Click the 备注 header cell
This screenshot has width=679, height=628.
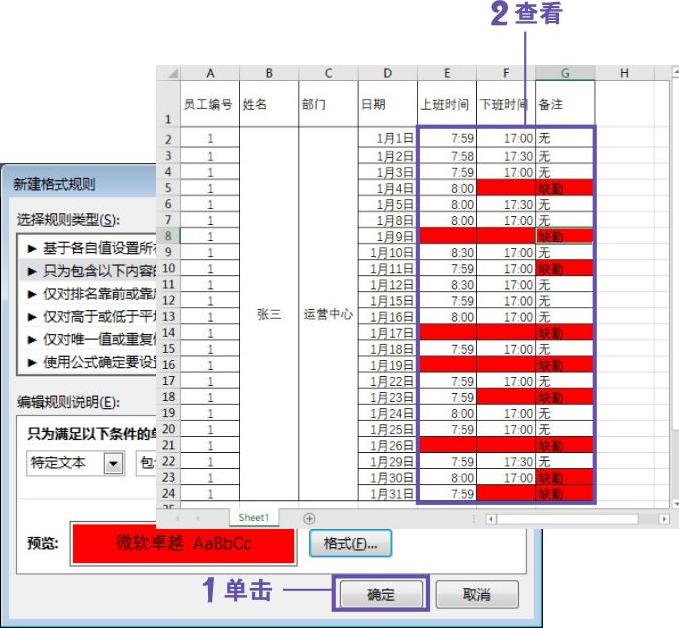(565, 104)
